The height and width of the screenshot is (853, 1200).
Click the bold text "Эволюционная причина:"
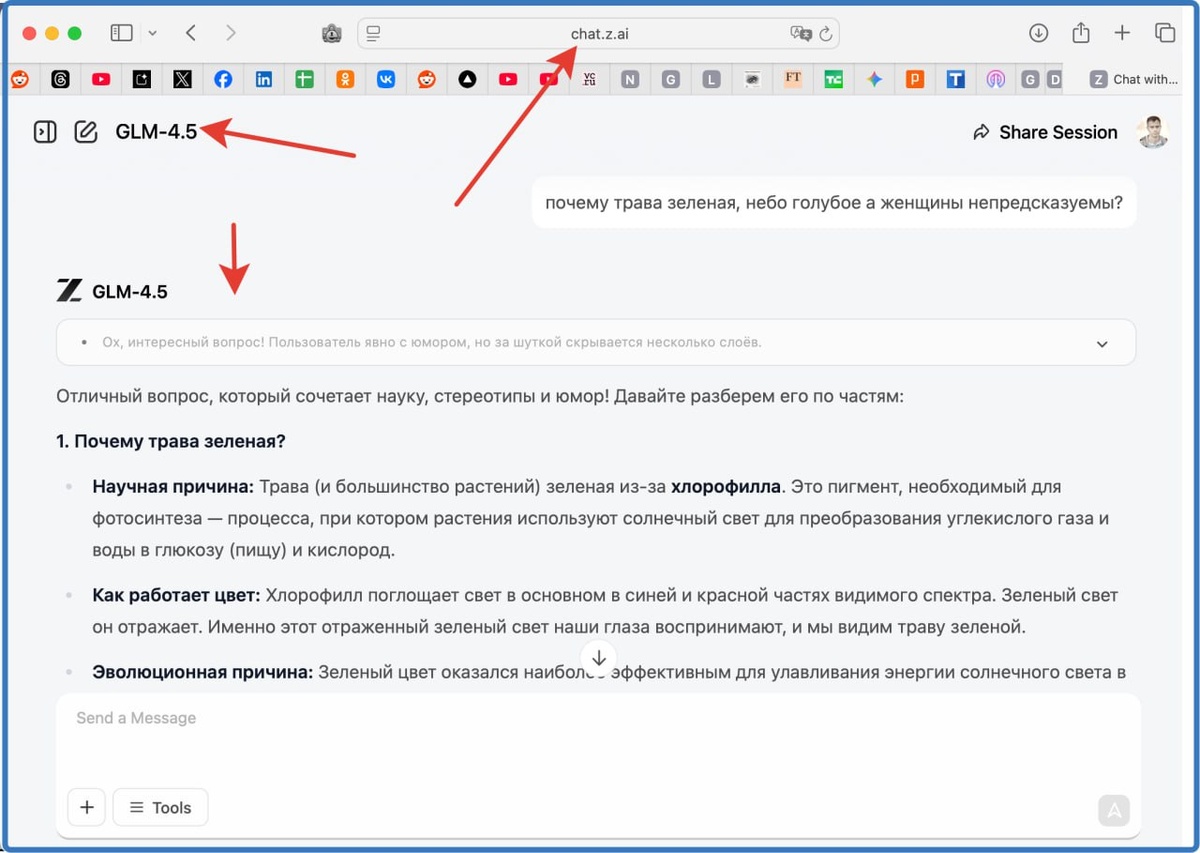[x=203, y=672]
